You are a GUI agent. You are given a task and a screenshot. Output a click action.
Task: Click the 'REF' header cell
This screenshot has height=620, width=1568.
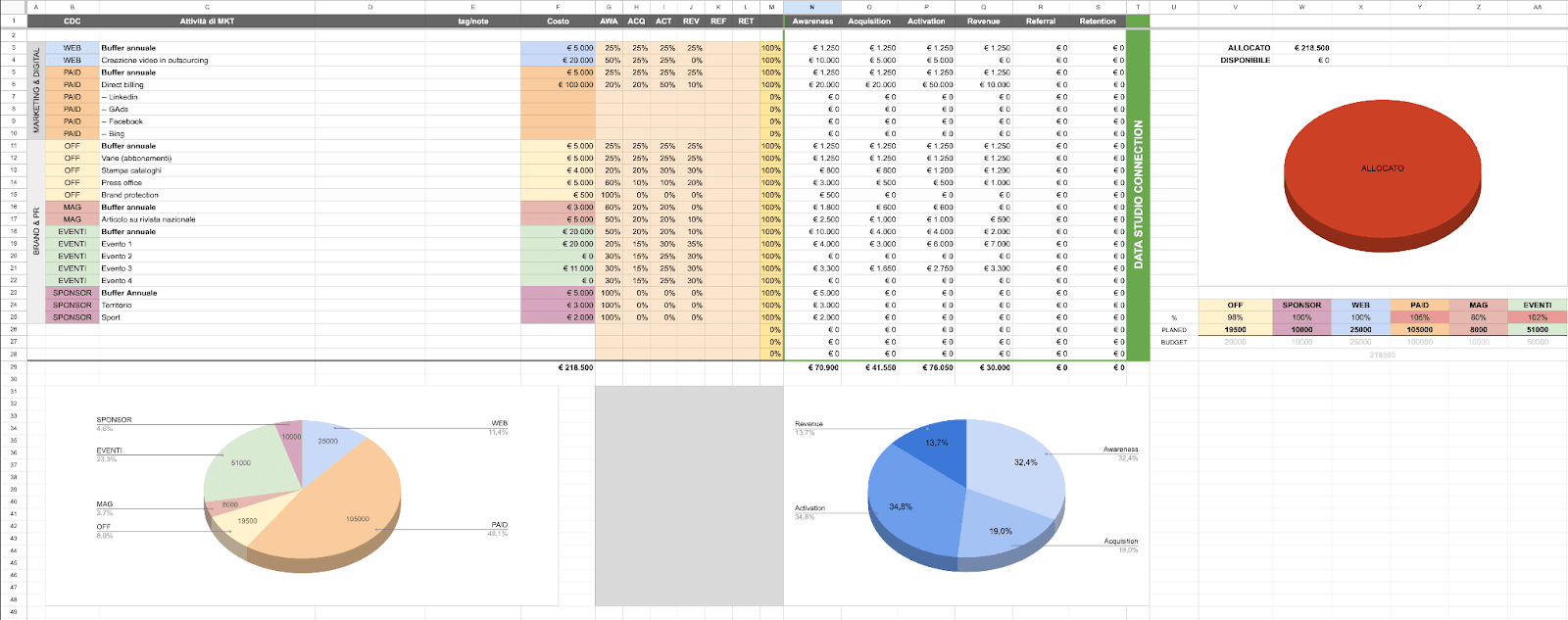718,21
